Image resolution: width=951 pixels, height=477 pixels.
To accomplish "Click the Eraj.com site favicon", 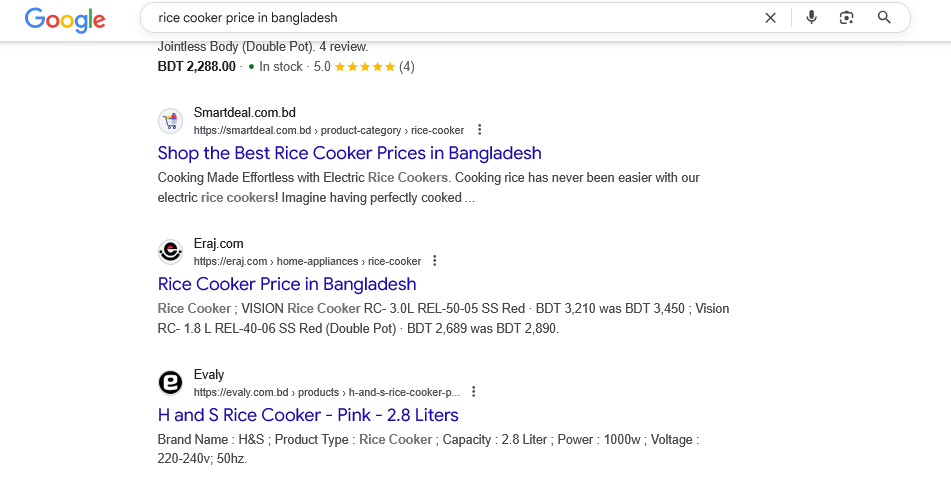I will pyautogui.click(x=171, y=252).
